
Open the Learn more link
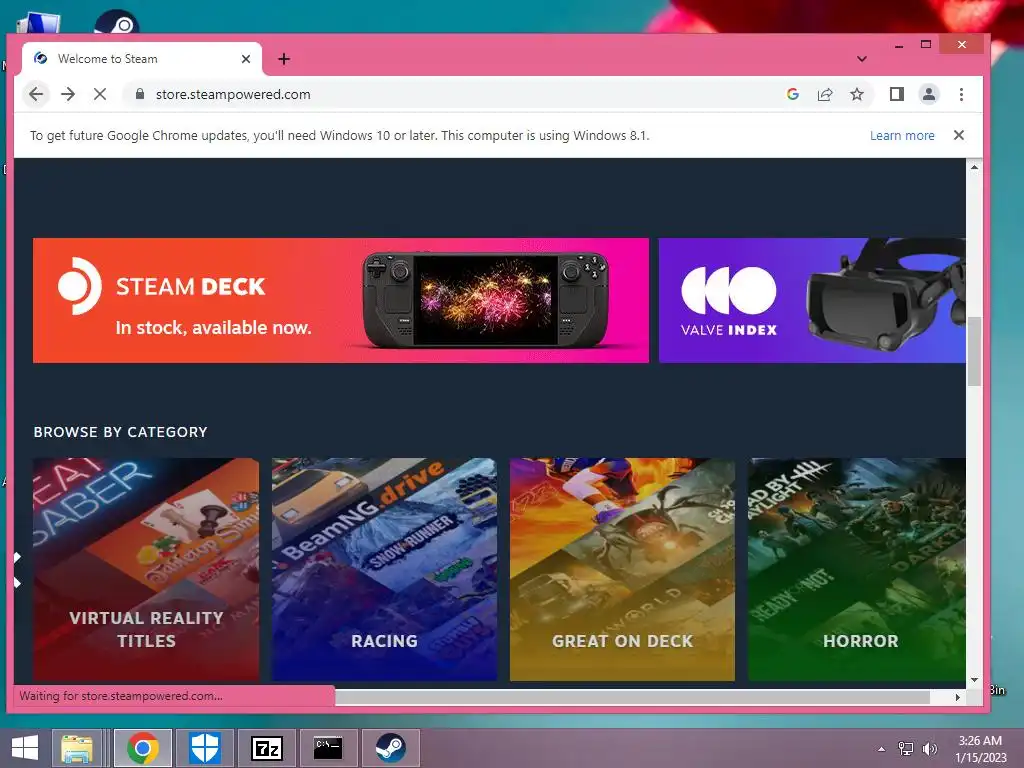coord(902,135)
